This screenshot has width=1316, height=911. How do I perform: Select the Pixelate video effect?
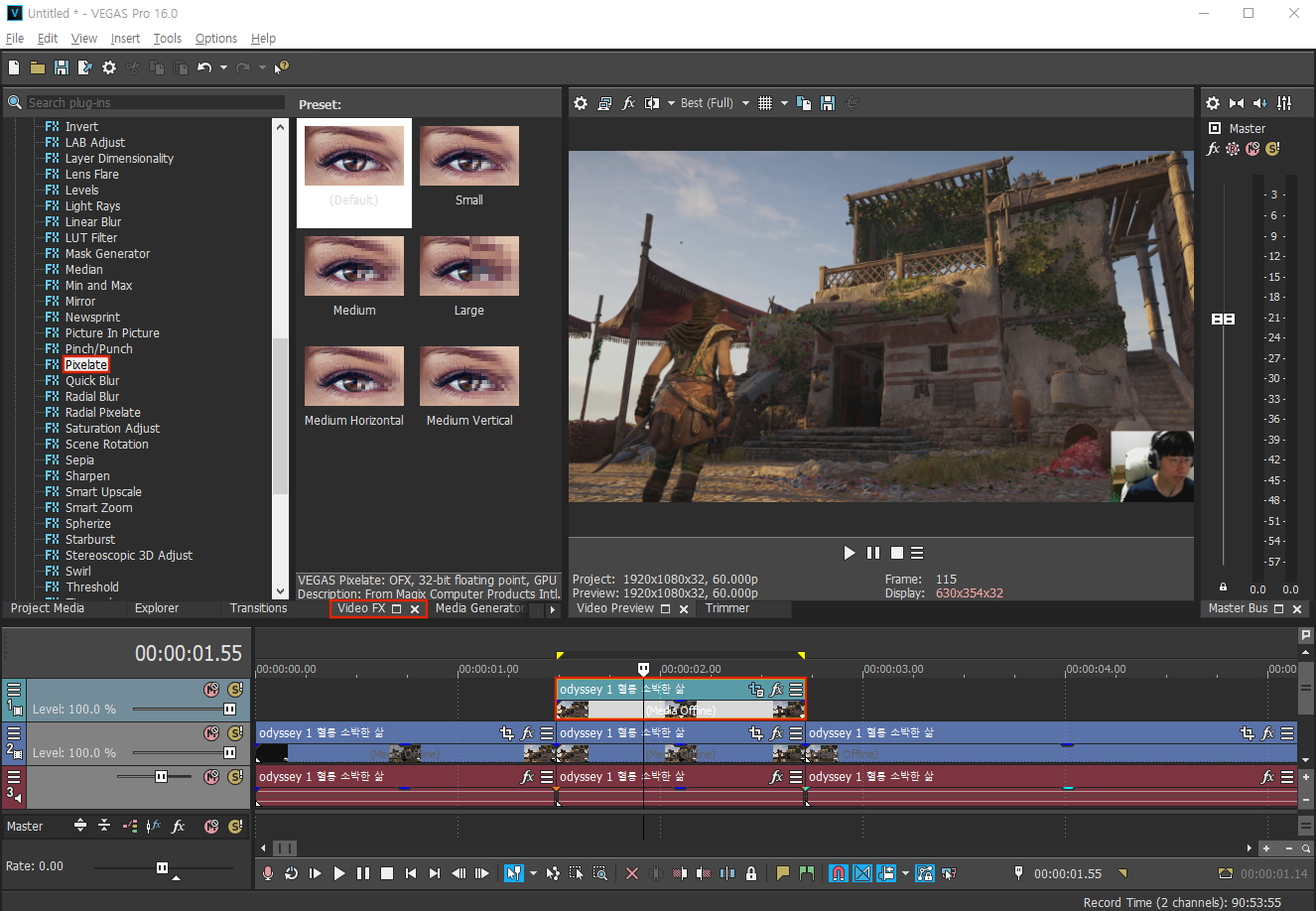pyautogui.click(x=86, y=365)
